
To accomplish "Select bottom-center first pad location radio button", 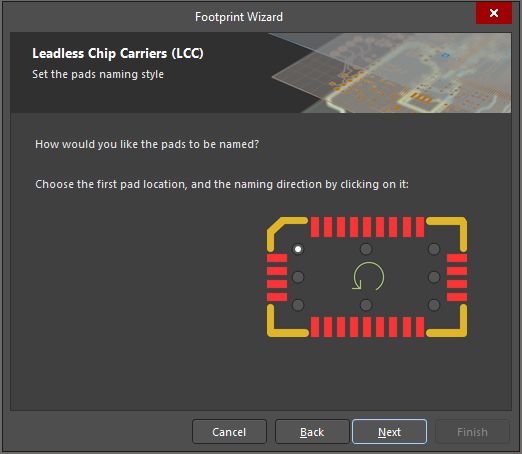I will 366,305.
